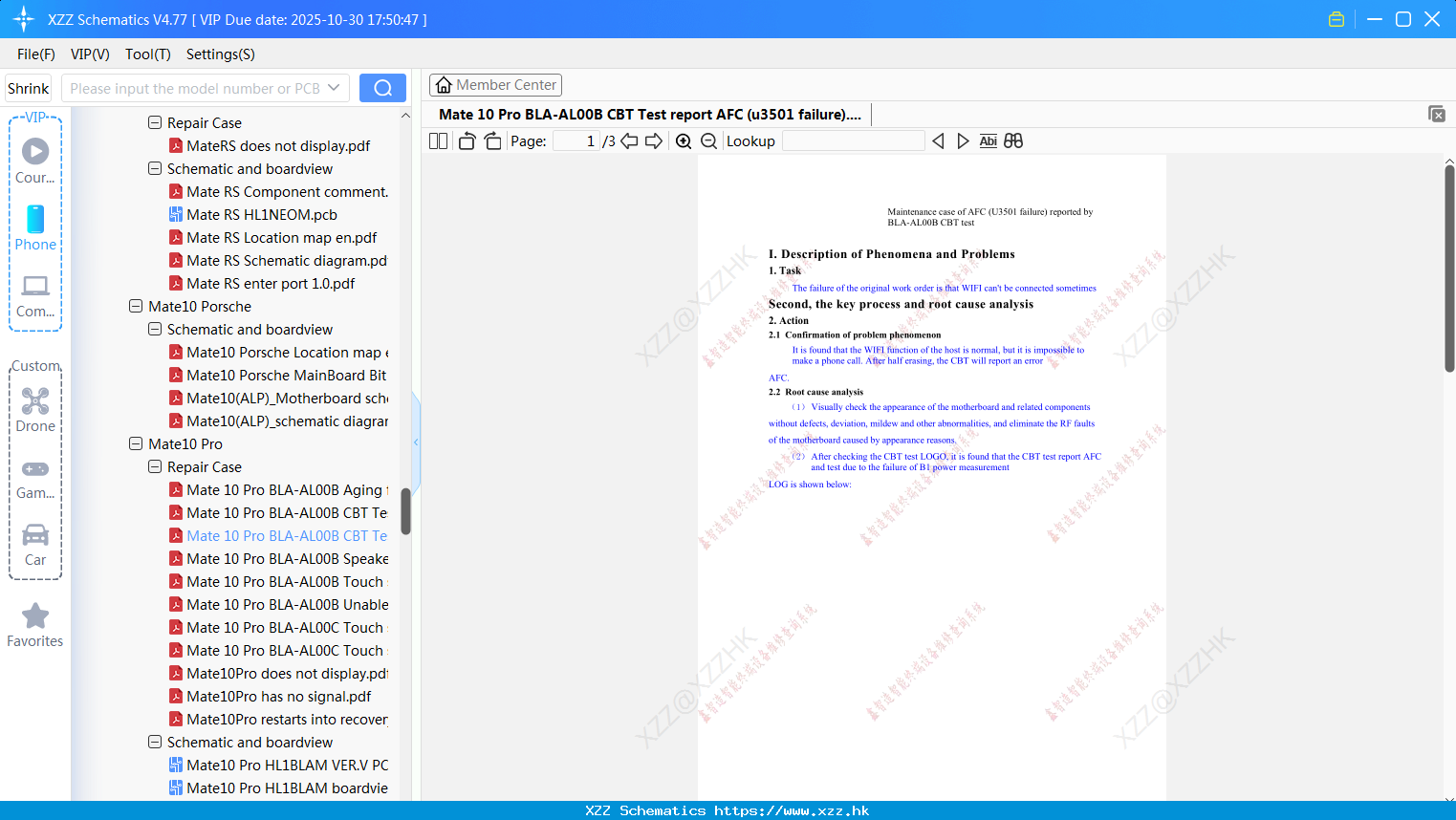Open the Tool(T) menu

click(x=147, y=54)
